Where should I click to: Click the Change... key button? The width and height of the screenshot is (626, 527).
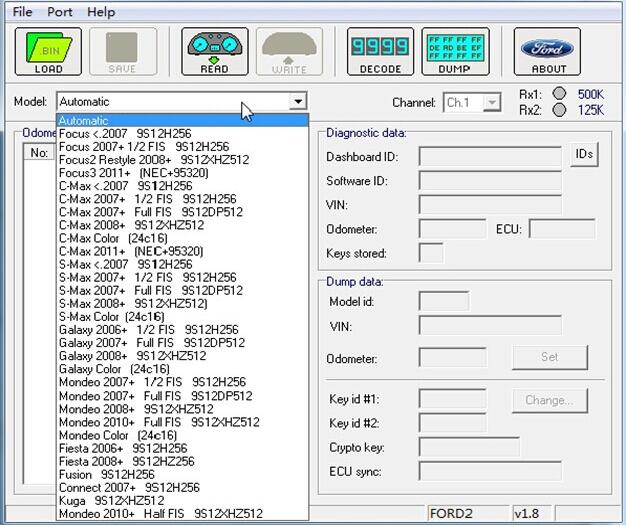click(x=550, y=400)
